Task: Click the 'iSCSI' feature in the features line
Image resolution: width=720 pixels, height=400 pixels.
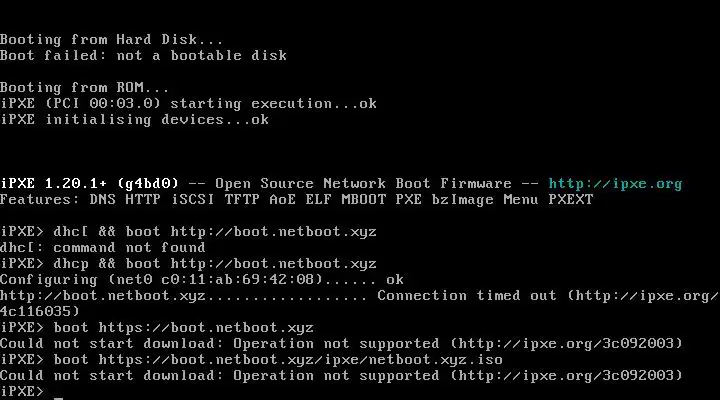Action: [x=193, y=200]
